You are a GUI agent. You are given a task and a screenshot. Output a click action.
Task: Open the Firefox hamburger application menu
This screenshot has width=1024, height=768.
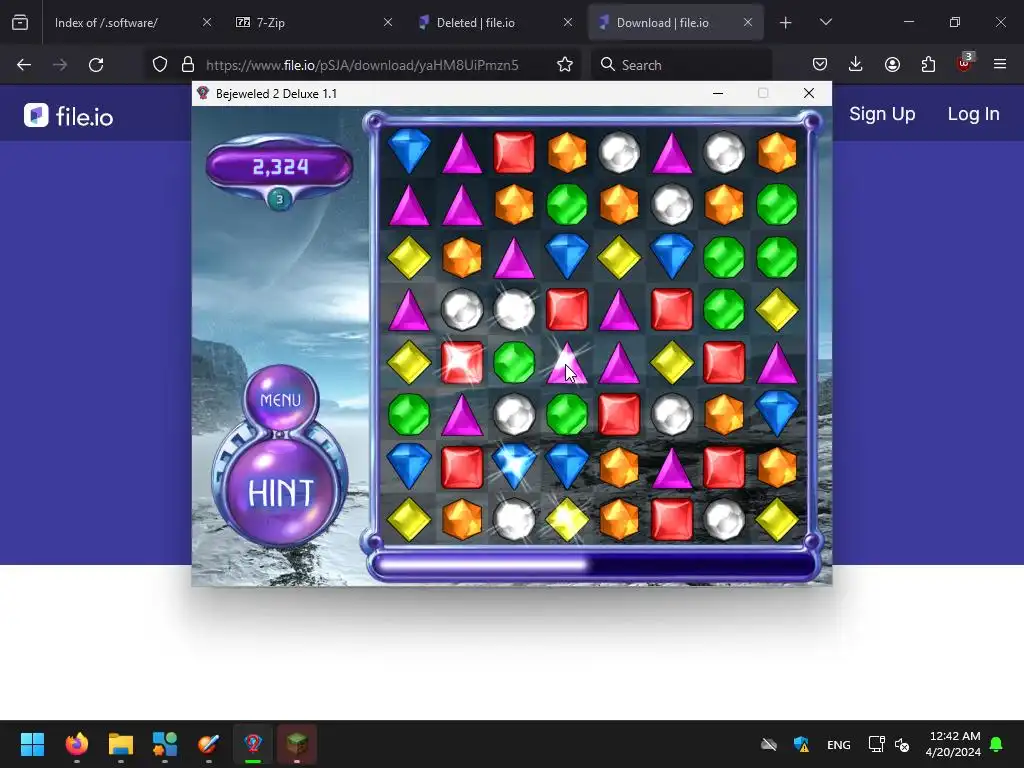pyautogui.click(x=1000, y=65)
